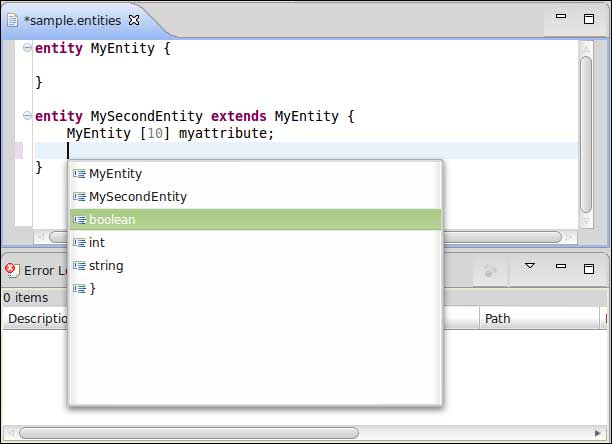Minimize the Error Log panel
This screenshot has height=444, width=612.
[x=562, y=268]
